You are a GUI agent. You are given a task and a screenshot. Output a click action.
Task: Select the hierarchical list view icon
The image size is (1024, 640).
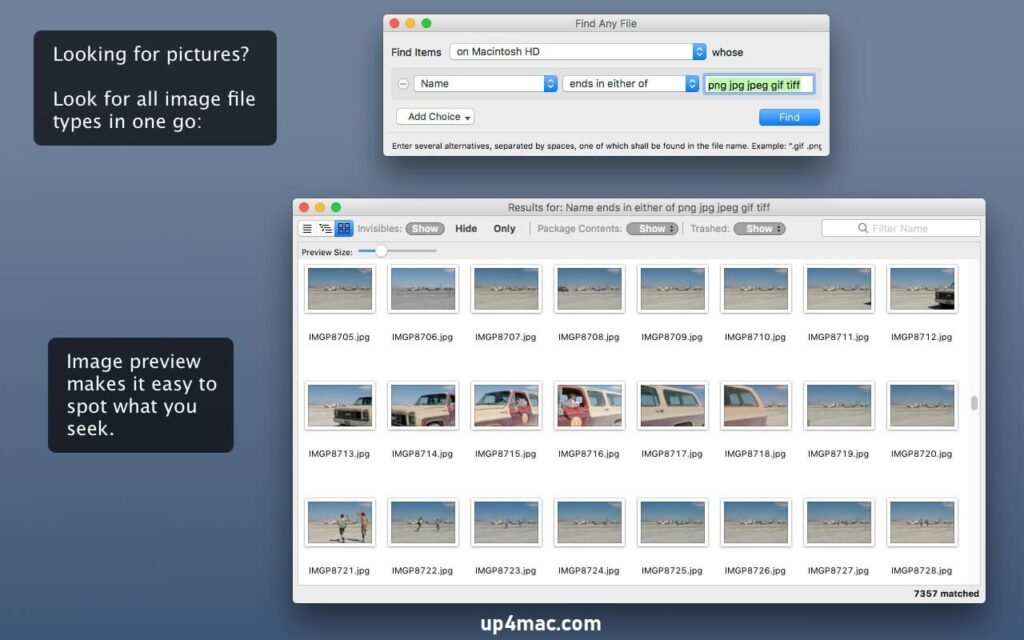pyautogui.click(x=324, y=228)
